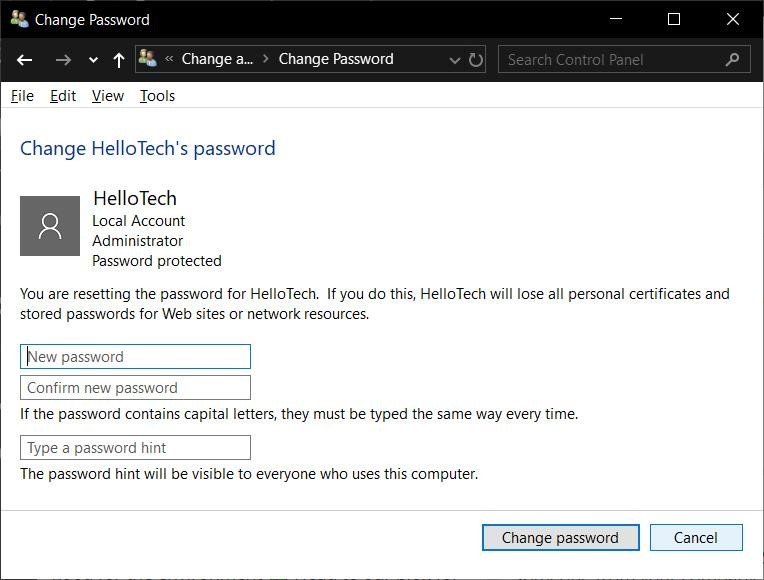Cancel the password change

click(x=696, y=538)
